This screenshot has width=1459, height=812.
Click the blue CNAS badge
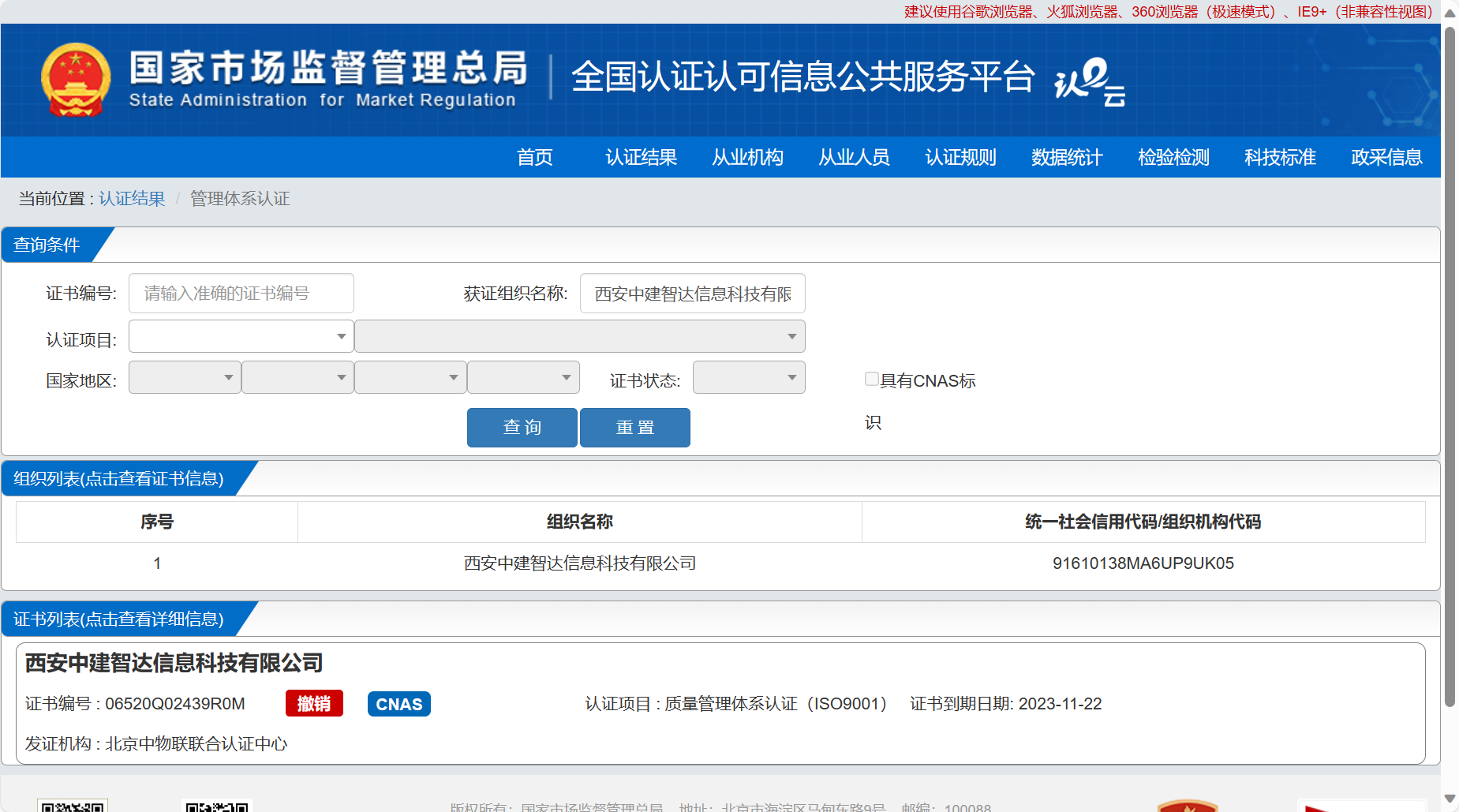[x=399, y=704]
